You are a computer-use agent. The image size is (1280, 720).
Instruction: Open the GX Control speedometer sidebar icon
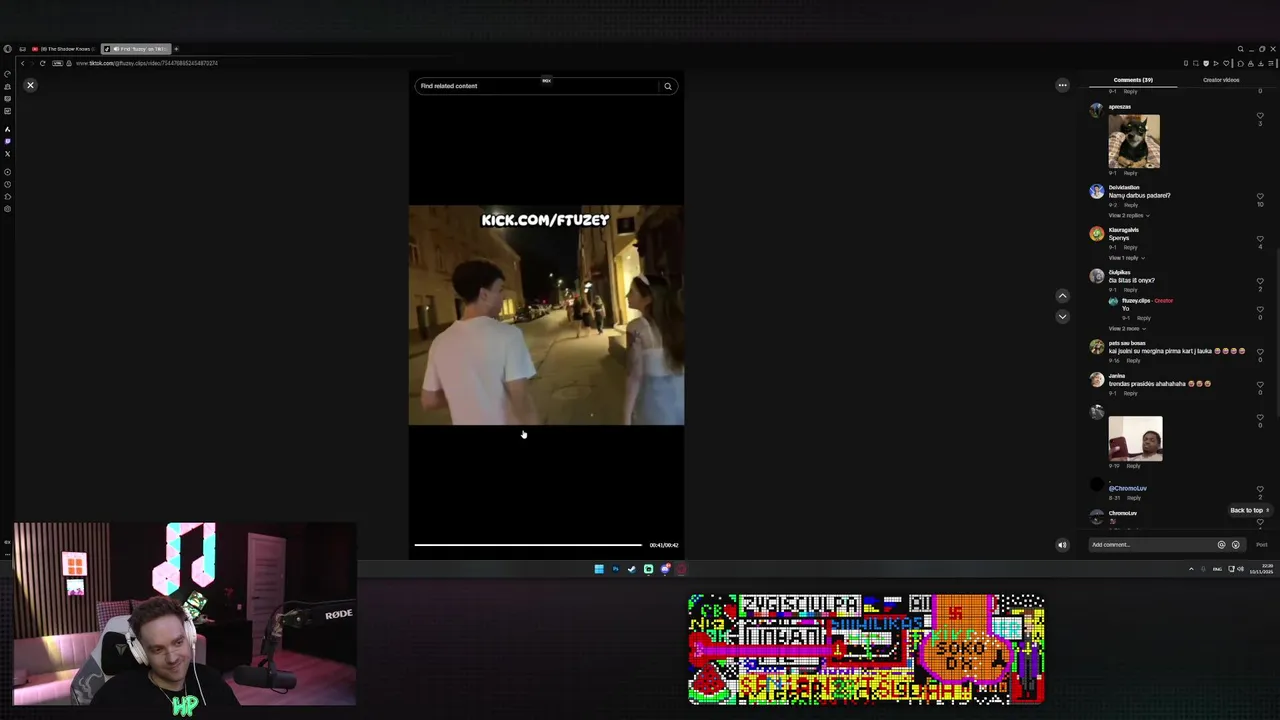pyautogui.click(x=8, y=75)
